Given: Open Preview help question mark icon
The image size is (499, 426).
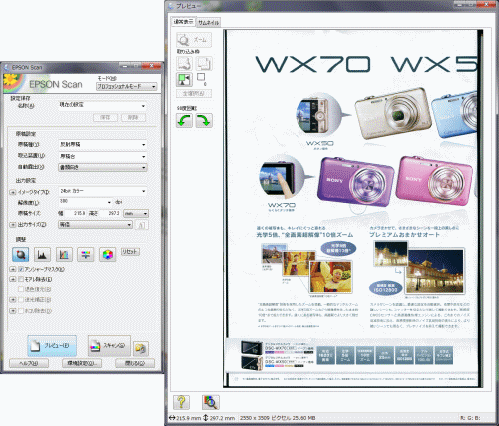Looking at the screenshot, I should coord(181,402).
